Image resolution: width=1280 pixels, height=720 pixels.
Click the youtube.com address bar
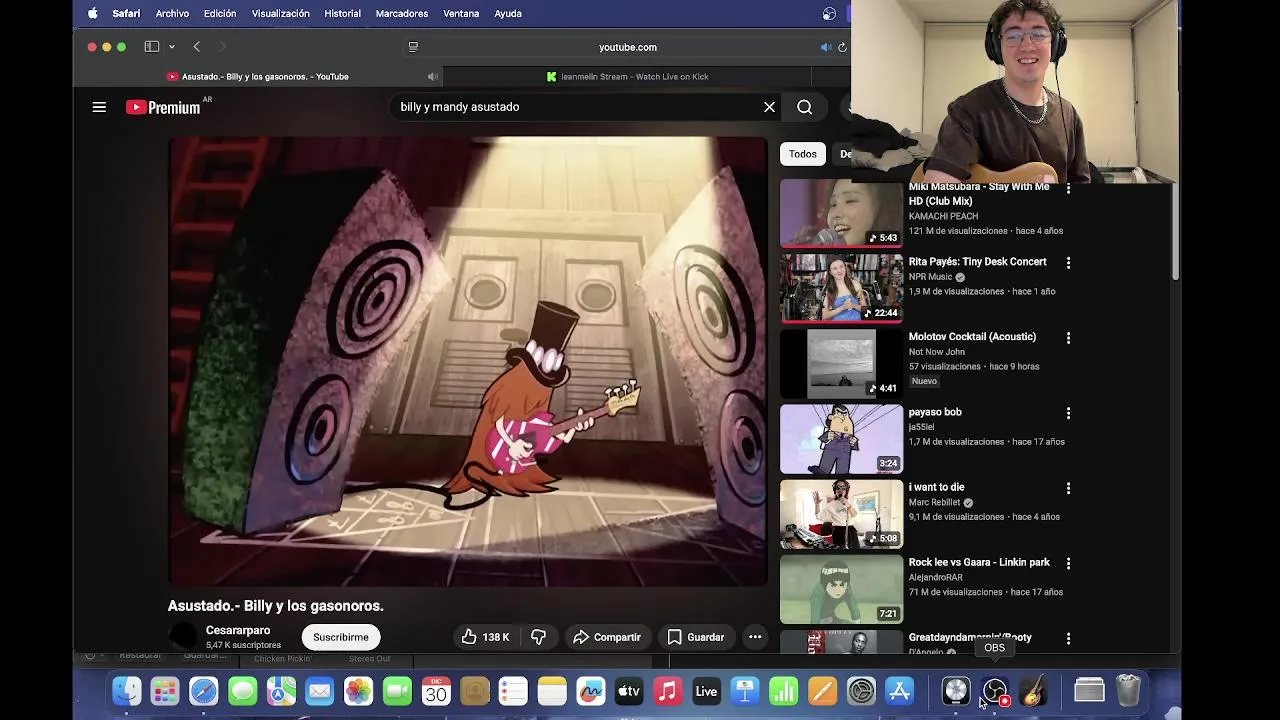(x=627, y=47)
